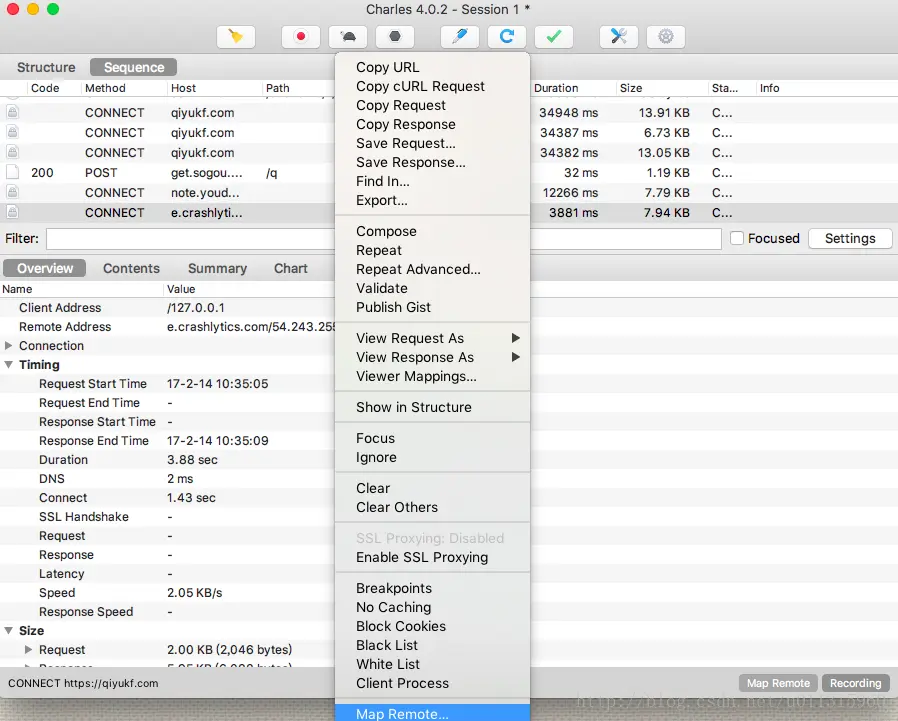This screenshot has height=721, width=898.
Task: Toggle the turtle Throttling toolbar icon
Action: coord(348,37)
